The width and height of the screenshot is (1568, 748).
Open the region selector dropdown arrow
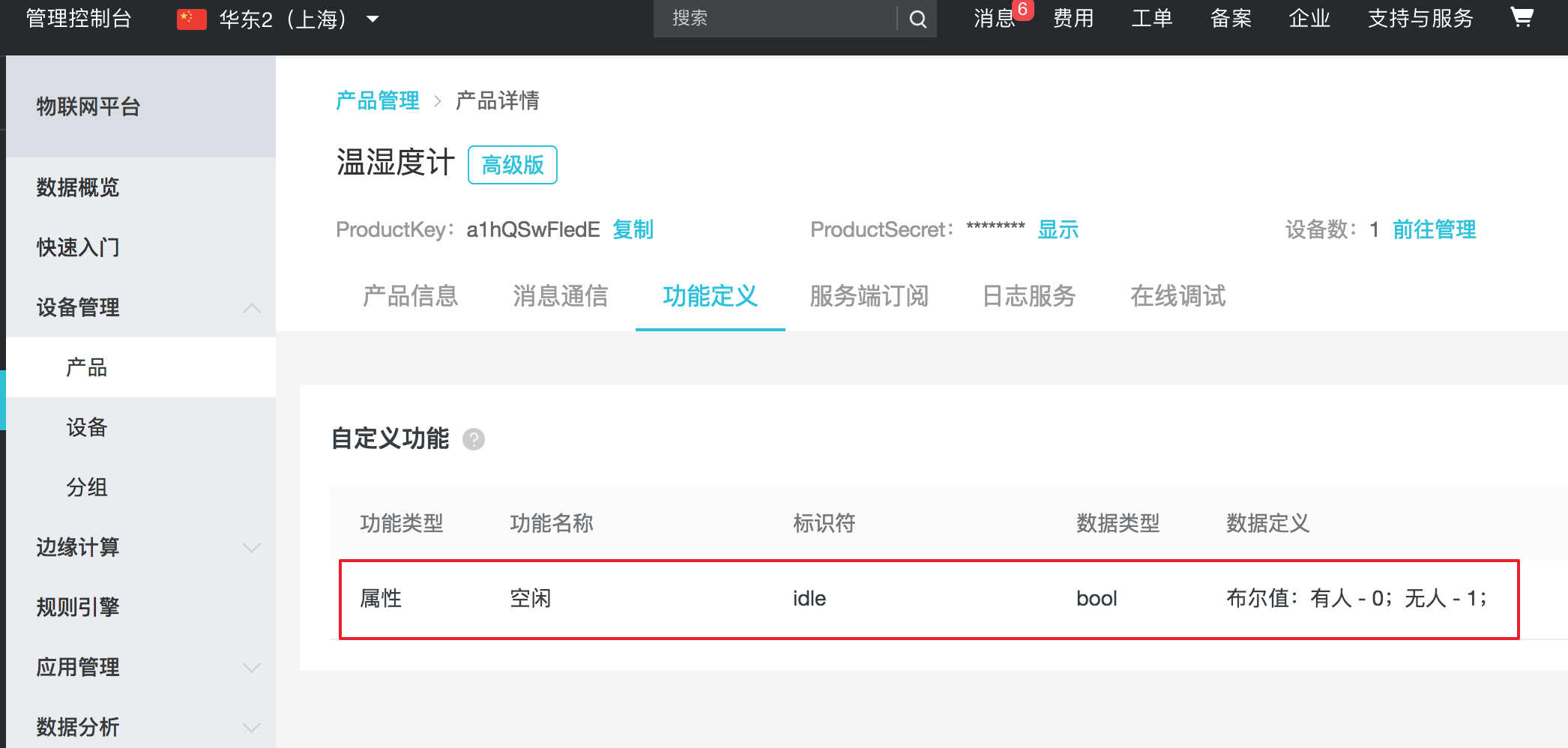[x=373, y=20]
